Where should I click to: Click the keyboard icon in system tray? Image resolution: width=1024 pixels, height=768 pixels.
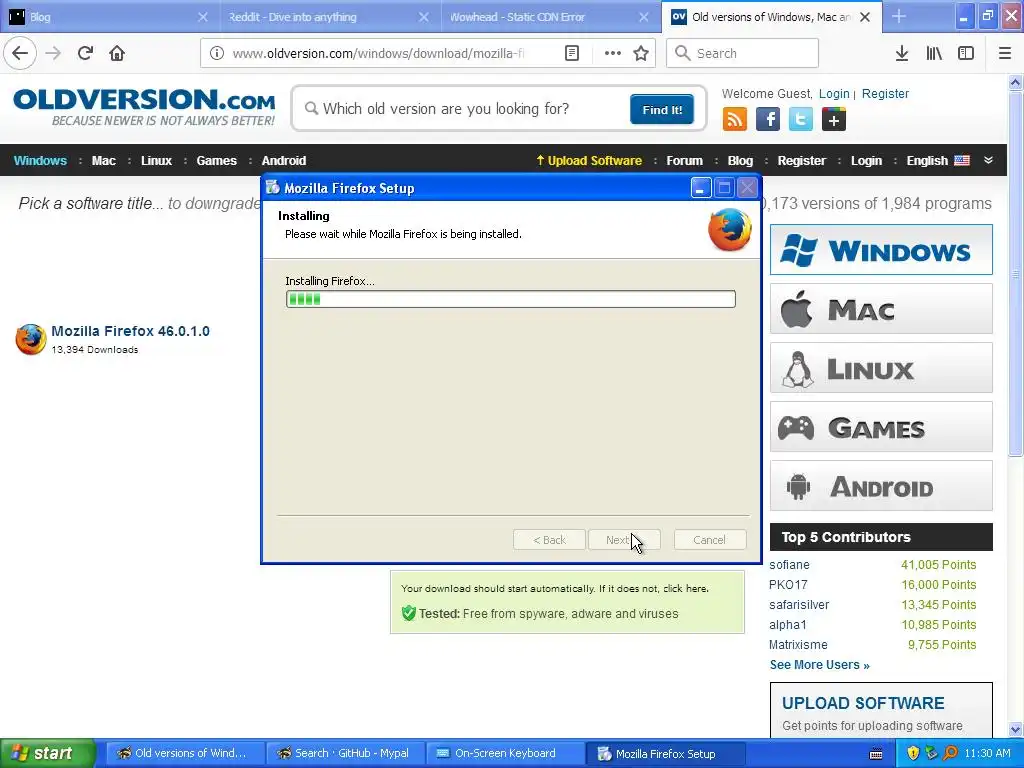coord(876,754)
